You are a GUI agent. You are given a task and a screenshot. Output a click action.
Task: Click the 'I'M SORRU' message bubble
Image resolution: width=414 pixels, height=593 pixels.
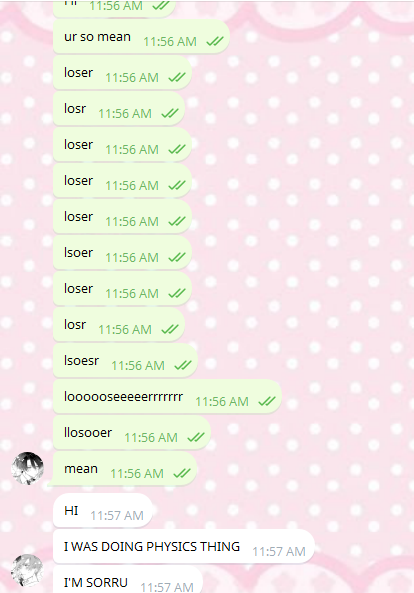[x=128, y=579]
